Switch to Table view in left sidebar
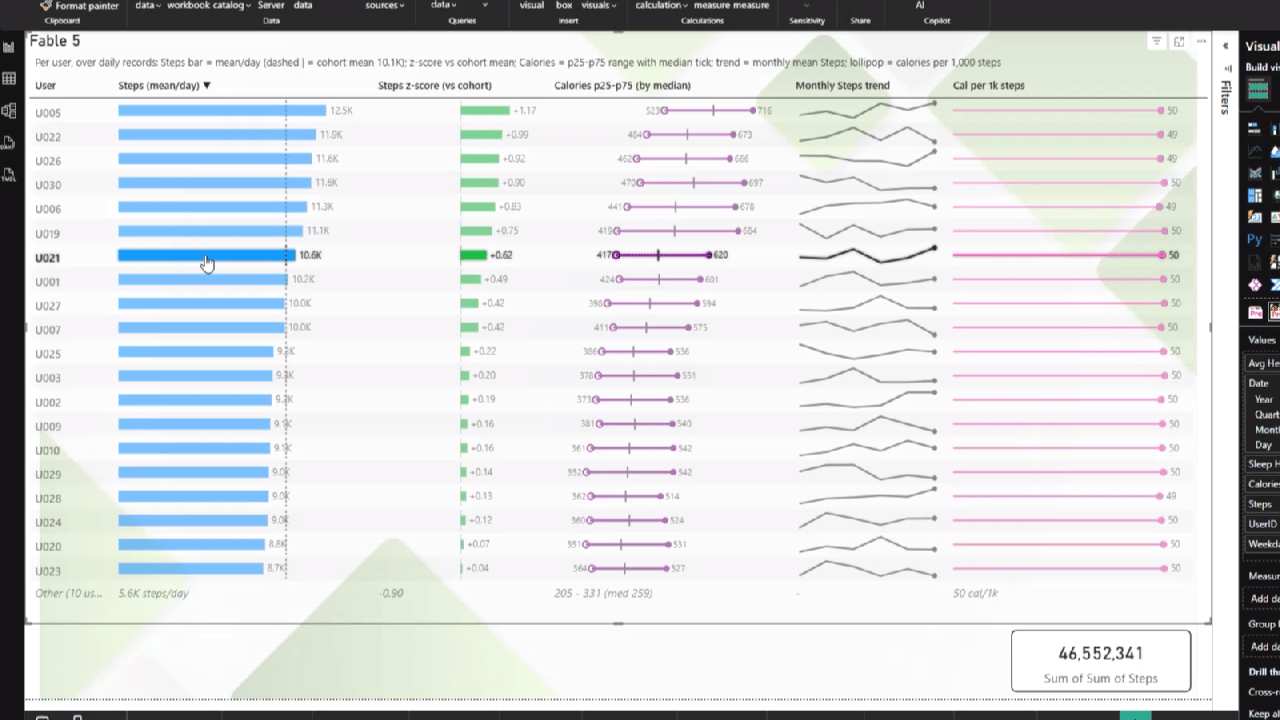1280x720 pixels. coord(9,78)
